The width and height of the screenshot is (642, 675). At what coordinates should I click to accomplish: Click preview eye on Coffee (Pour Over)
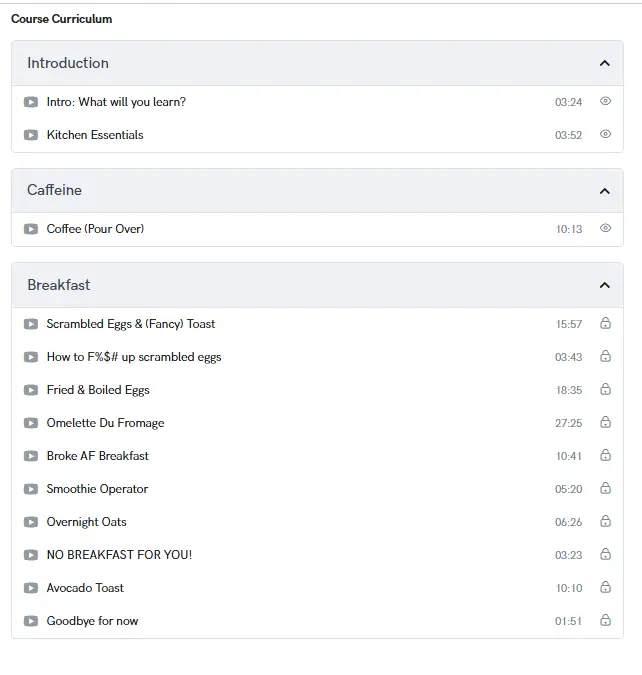(605, 229)
